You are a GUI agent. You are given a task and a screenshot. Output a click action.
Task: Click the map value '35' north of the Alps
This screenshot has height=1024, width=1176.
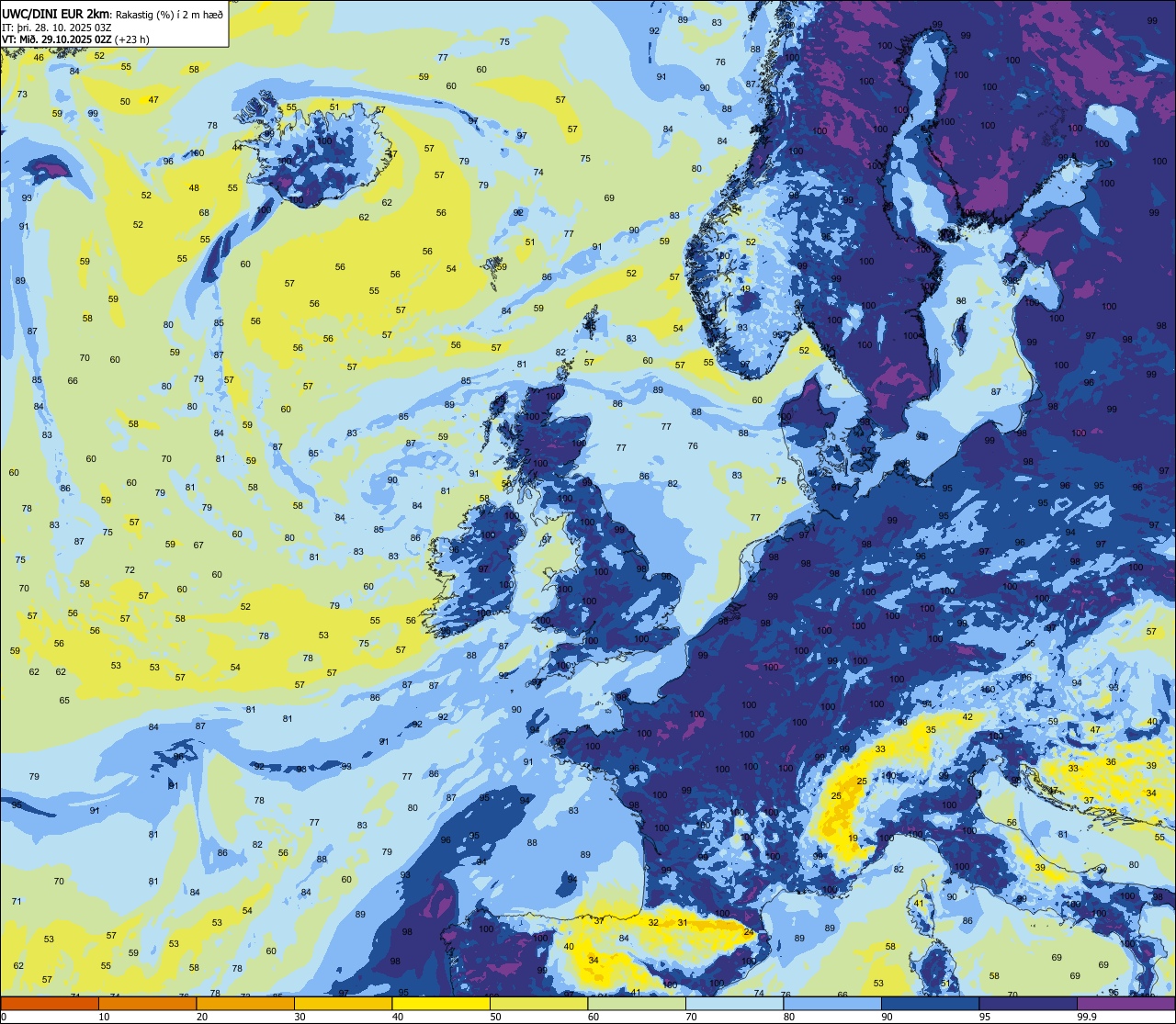pyautogui.click(x=931, y=730)
